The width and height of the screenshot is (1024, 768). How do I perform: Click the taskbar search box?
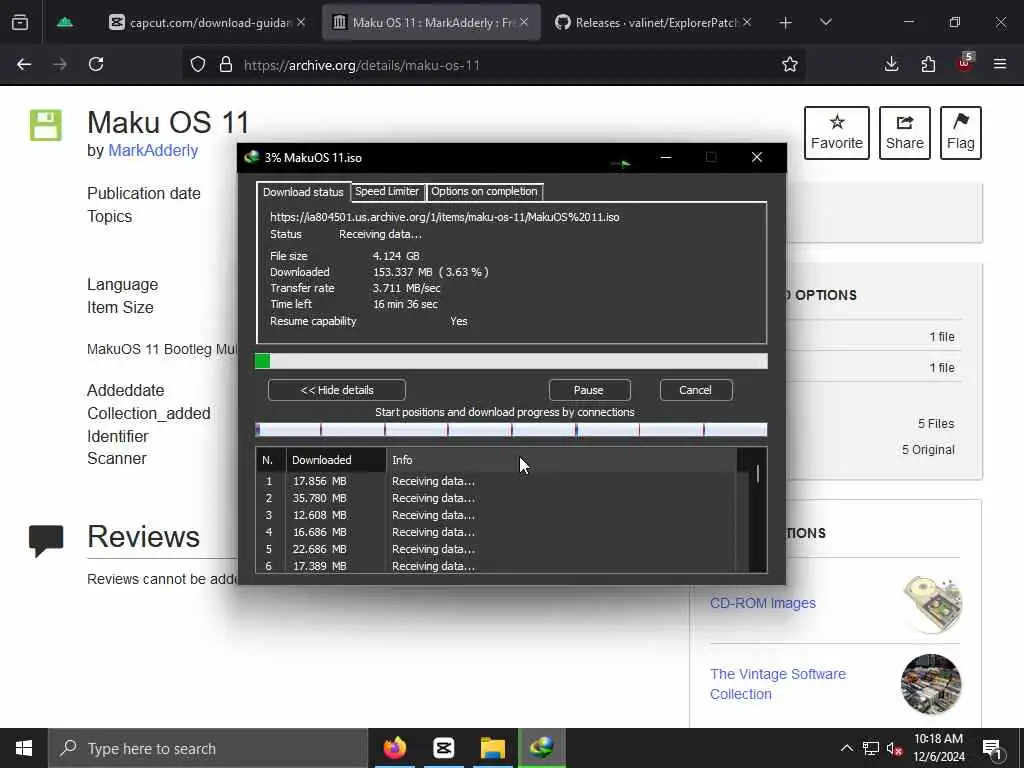(x=208, y=748)
